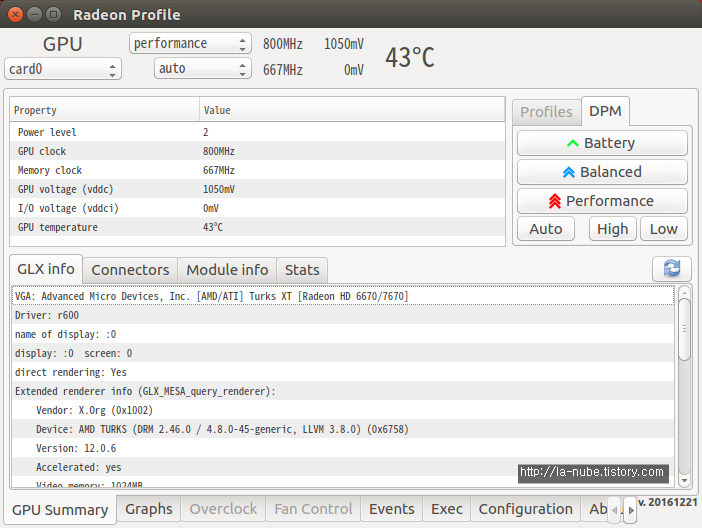Screen dimensions: 702x528
Task: Select the 'Version: 12.0.6' line
Action: (x=343, y=448)
